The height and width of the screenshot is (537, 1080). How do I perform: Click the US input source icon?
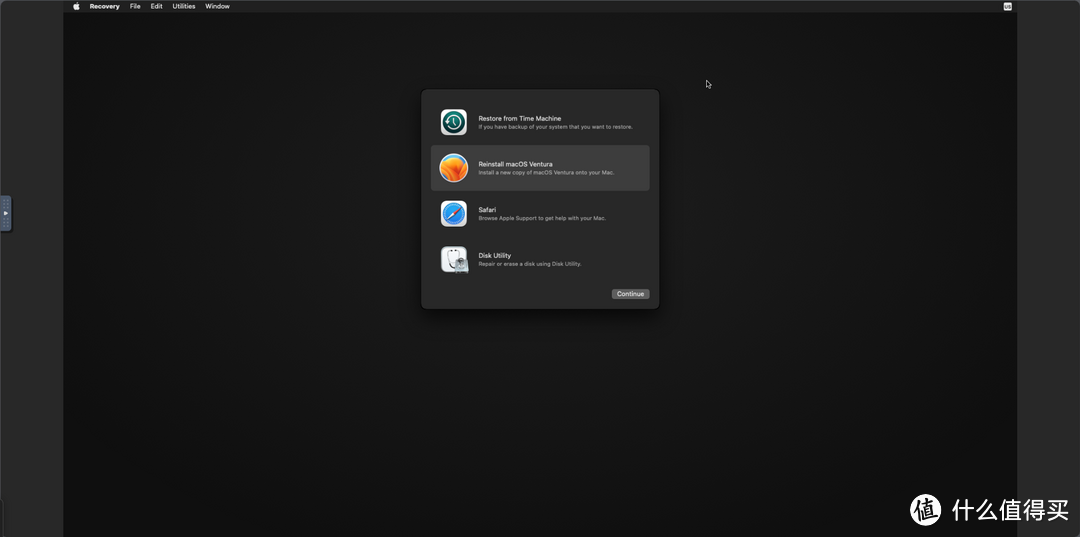(1008, 6)
